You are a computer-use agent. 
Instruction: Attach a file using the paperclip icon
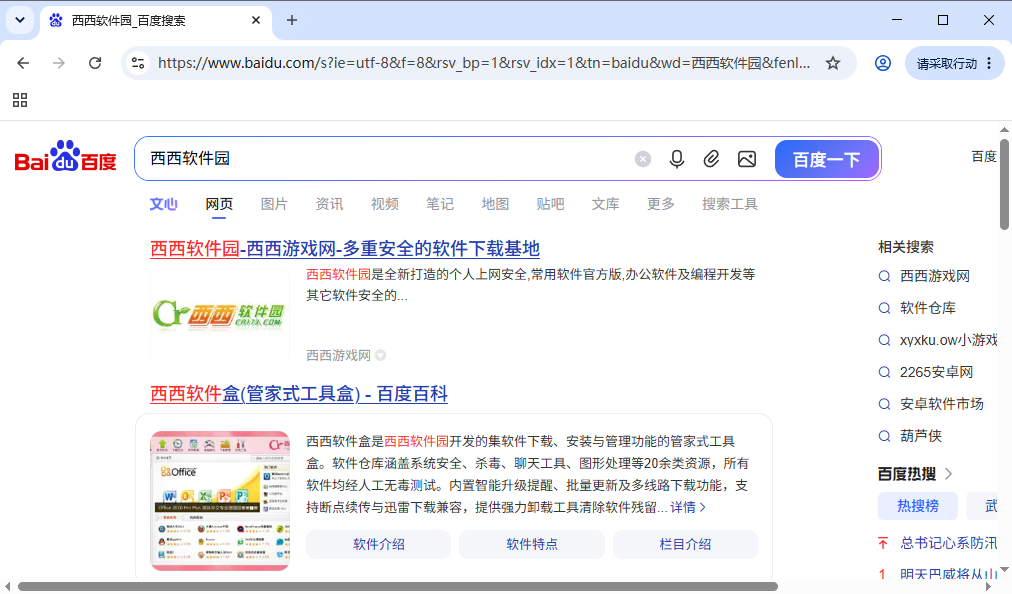(x=711, y=159)
